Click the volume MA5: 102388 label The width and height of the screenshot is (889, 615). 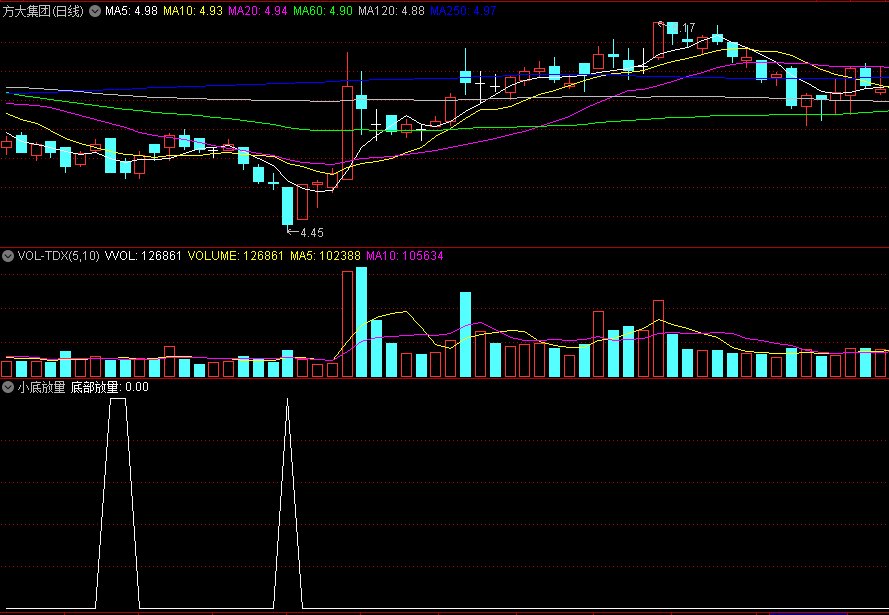325,256
